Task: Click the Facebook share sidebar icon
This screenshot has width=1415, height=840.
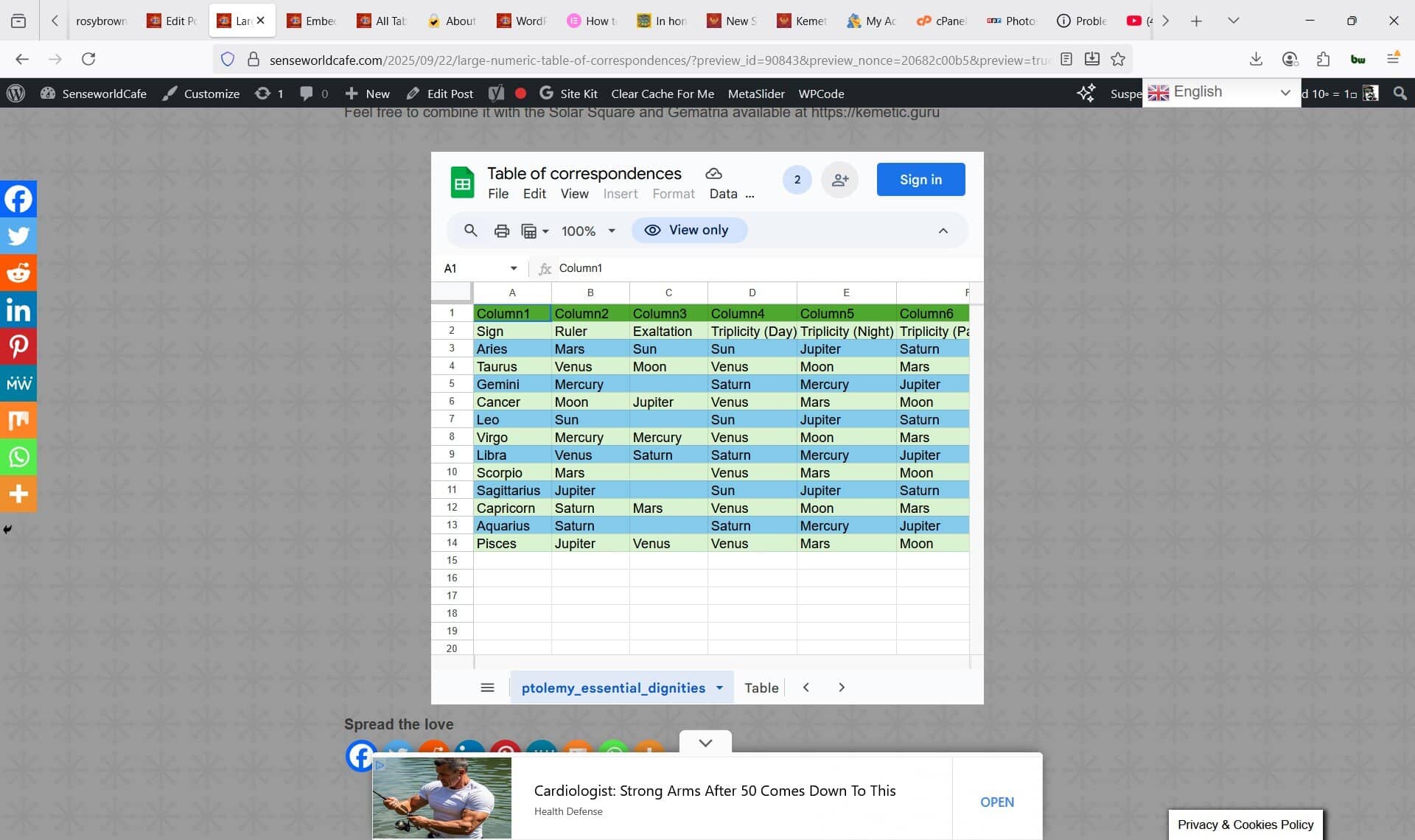Action: 18,199
